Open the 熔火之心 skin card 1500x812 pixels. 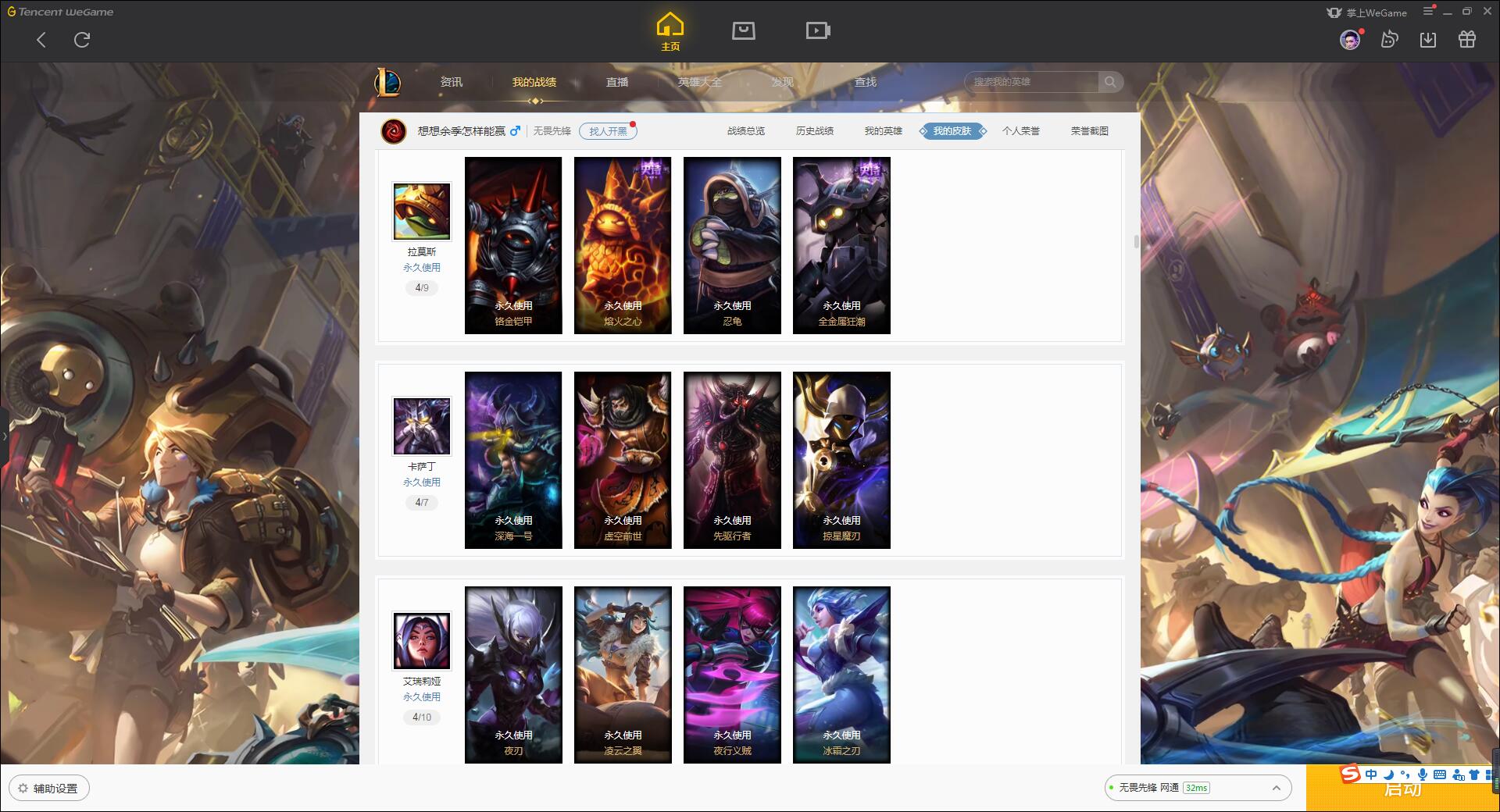tap(623, 245)
